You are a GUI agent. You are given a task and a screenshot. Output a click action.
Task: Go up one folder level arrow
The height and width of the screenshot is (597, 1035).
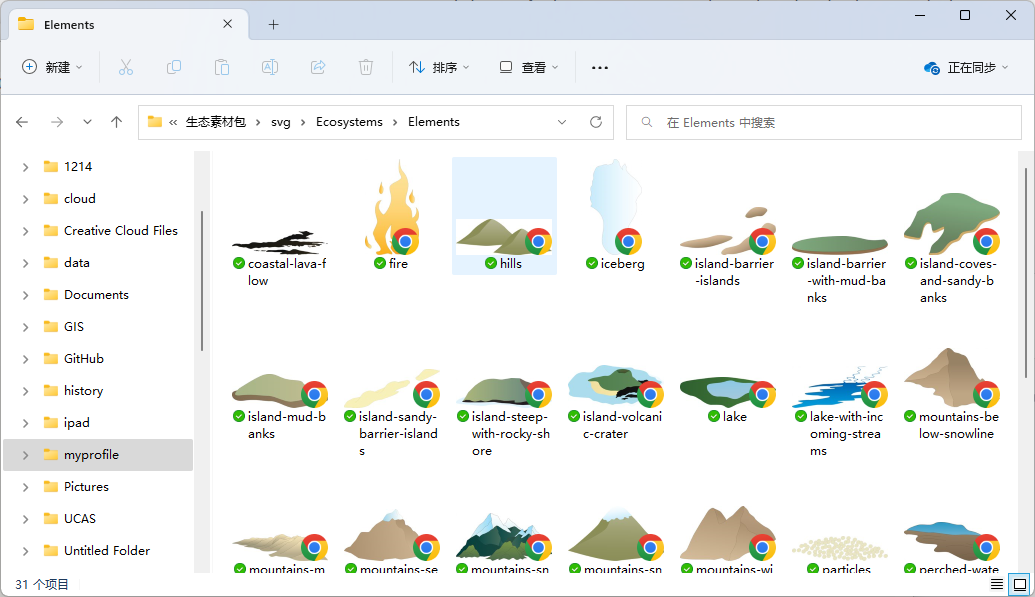pyautogui.click(x=116, y=122)
